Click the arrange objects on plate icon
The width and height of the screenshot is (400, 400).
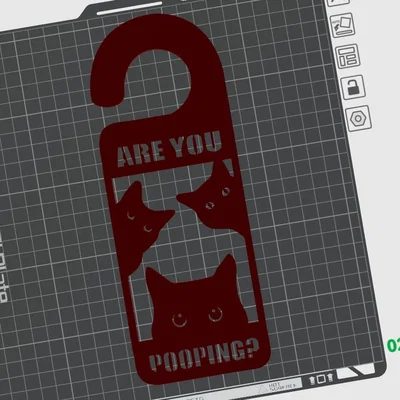point(348,56)
